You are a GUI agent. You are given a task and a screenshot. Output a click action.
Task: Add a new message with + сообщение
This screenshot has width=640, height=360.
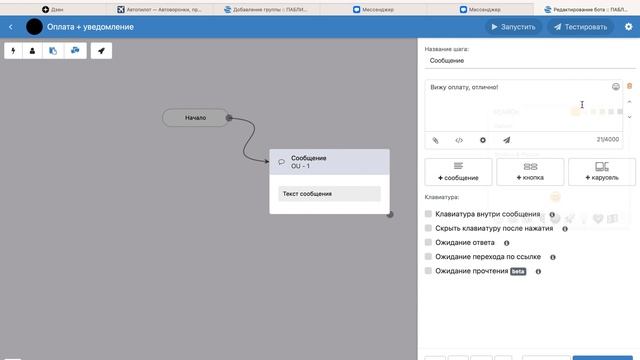coord(458,172)
